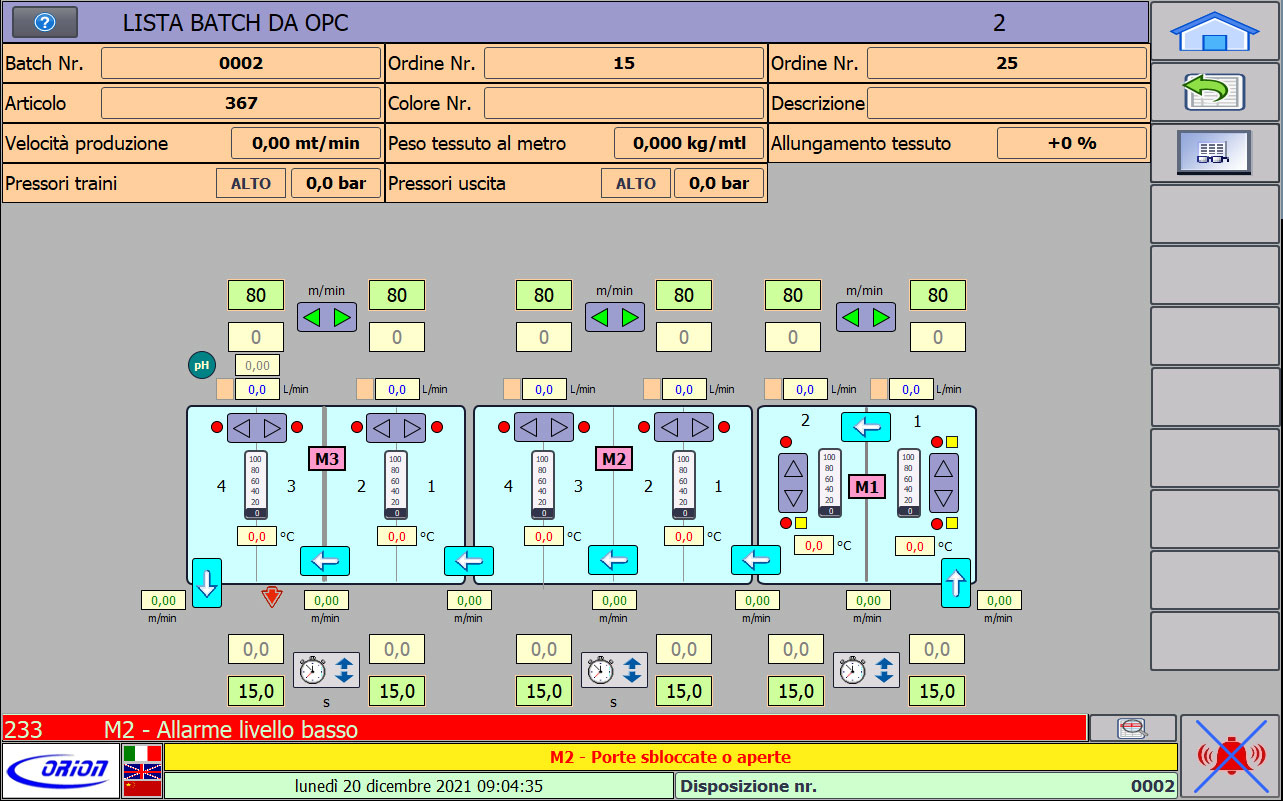
Task: Click the green return arrow icon
Action: (1214, 92)
